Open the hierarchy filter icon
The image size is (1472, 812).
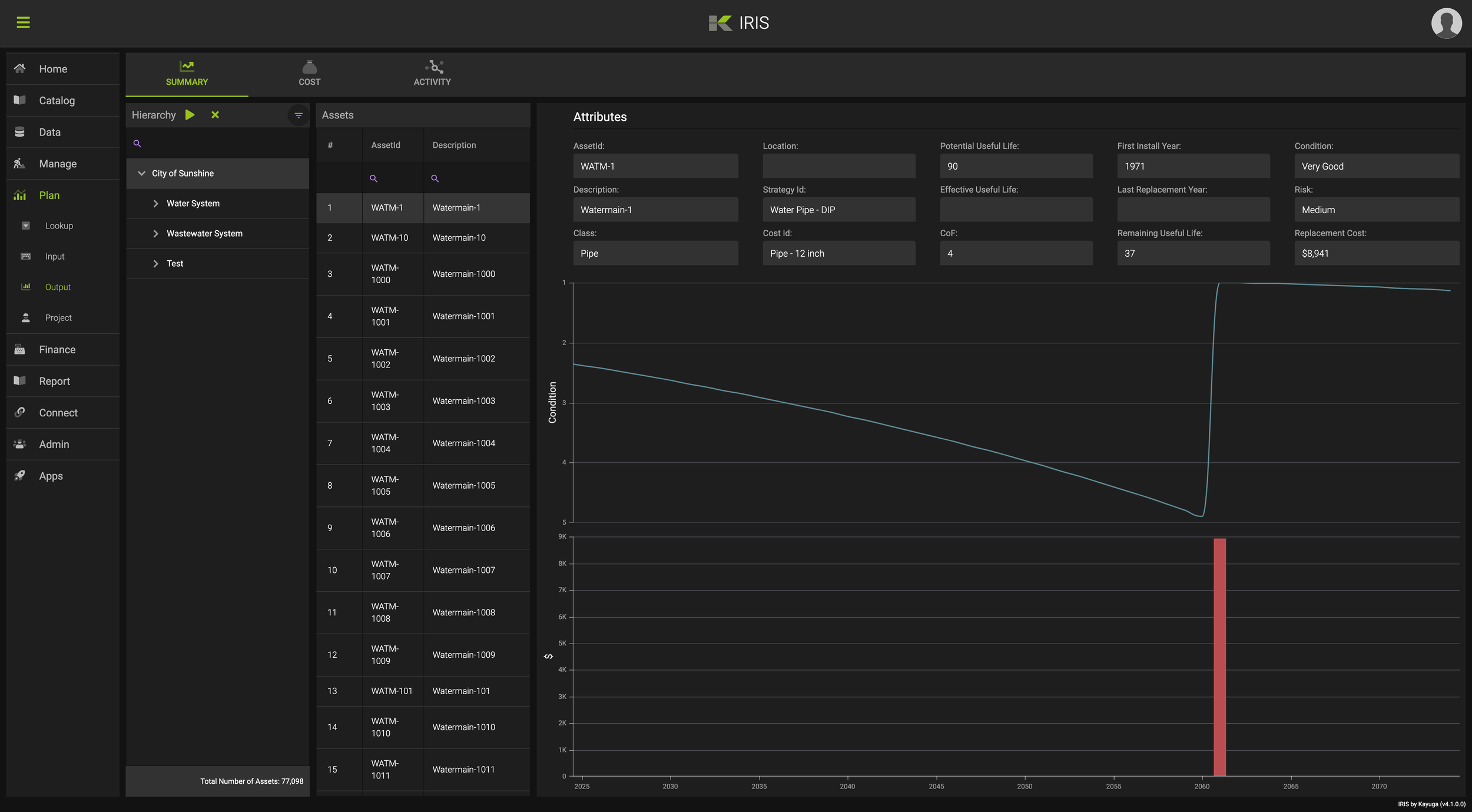[299, 115]
